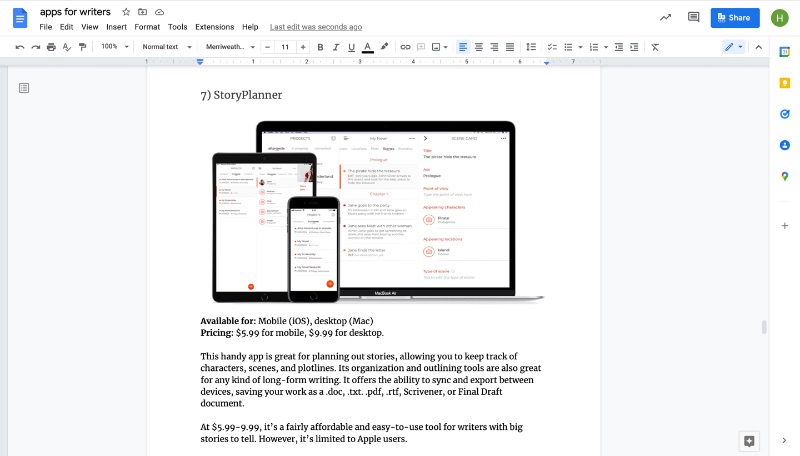The image size is (800, 456).
Task: Open Google Keep in the side panel
Action: 785,82
